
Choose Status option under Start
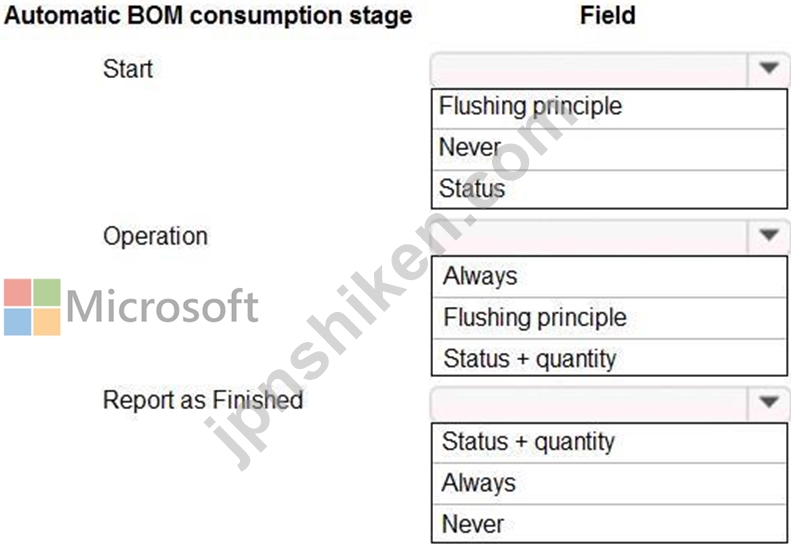click(609, 189)
